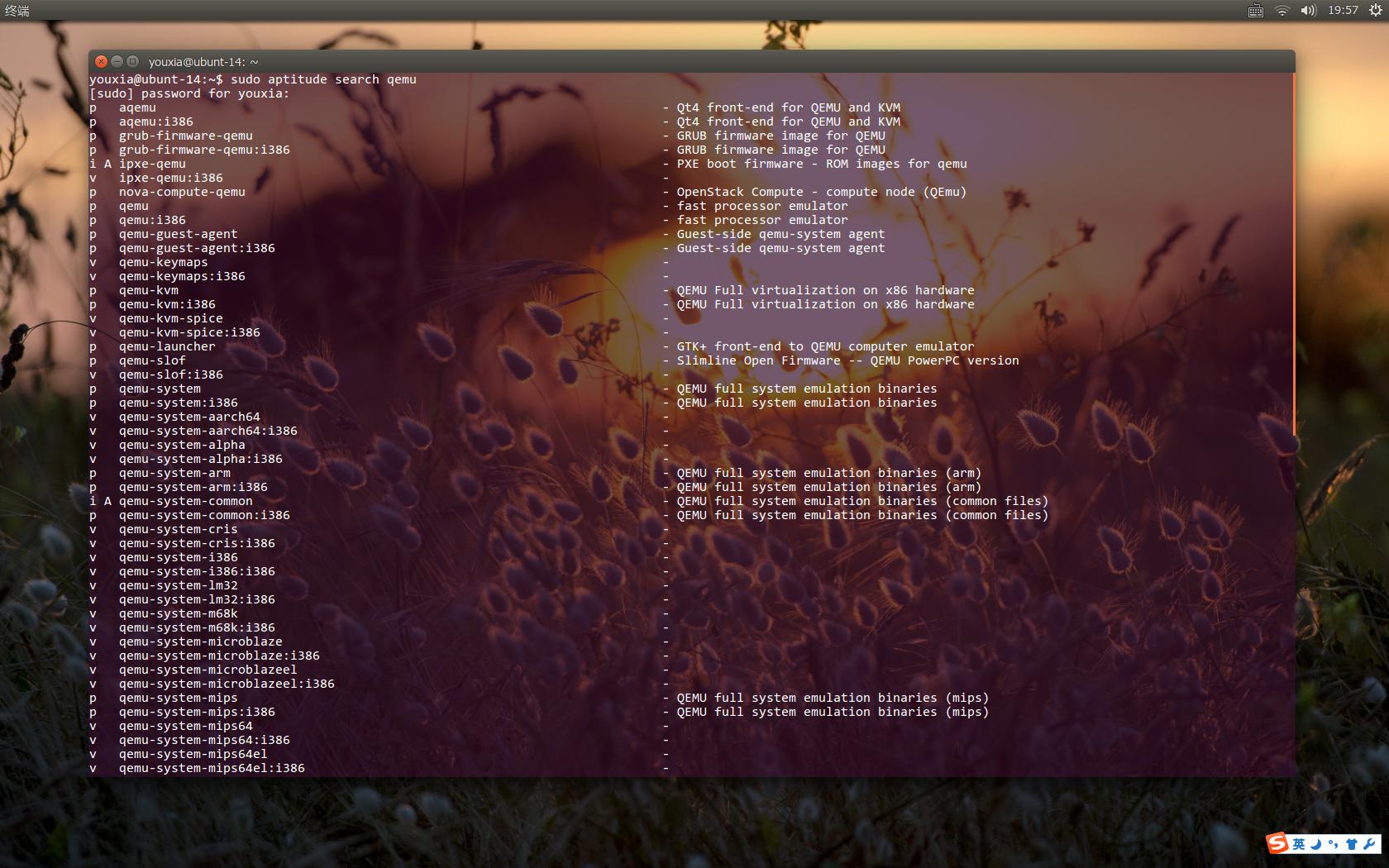Open the system power gear menu
Viewport: 1389px width, 868px height.
[1376, 11]
